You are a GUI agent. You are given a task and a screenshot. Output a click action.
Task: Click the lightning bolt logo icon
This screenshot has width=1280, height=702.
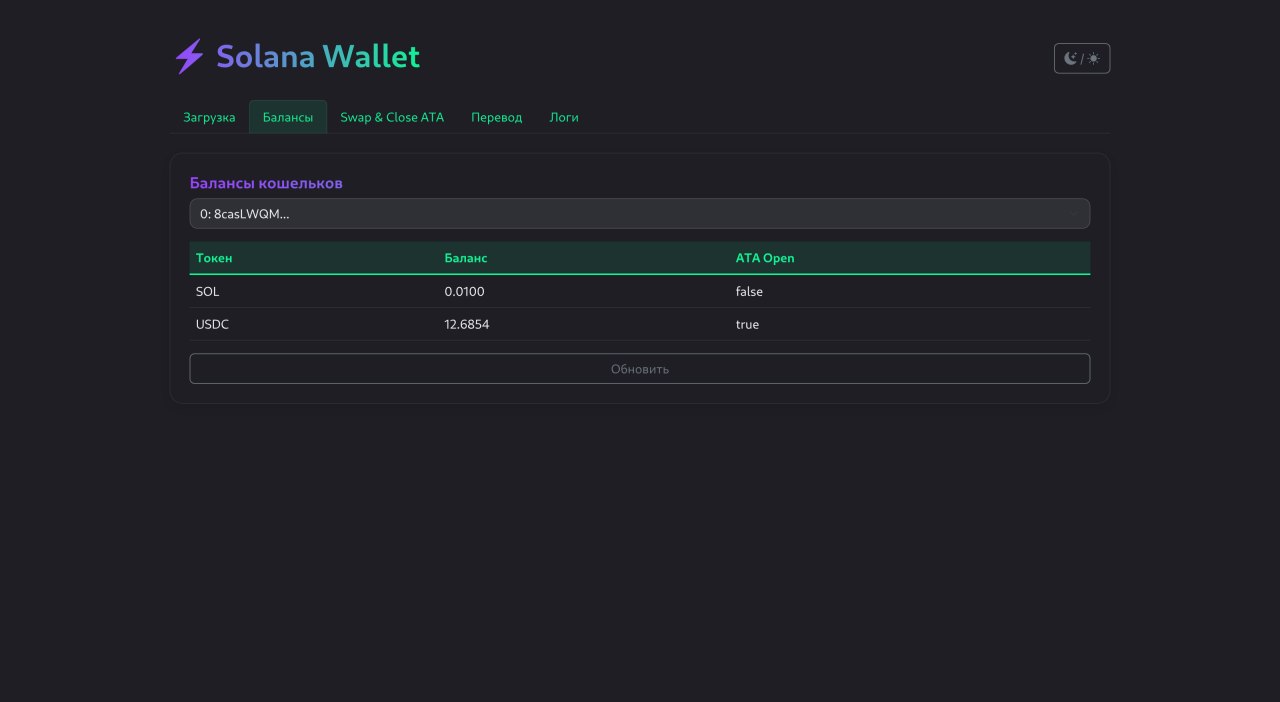pos(189,57)
